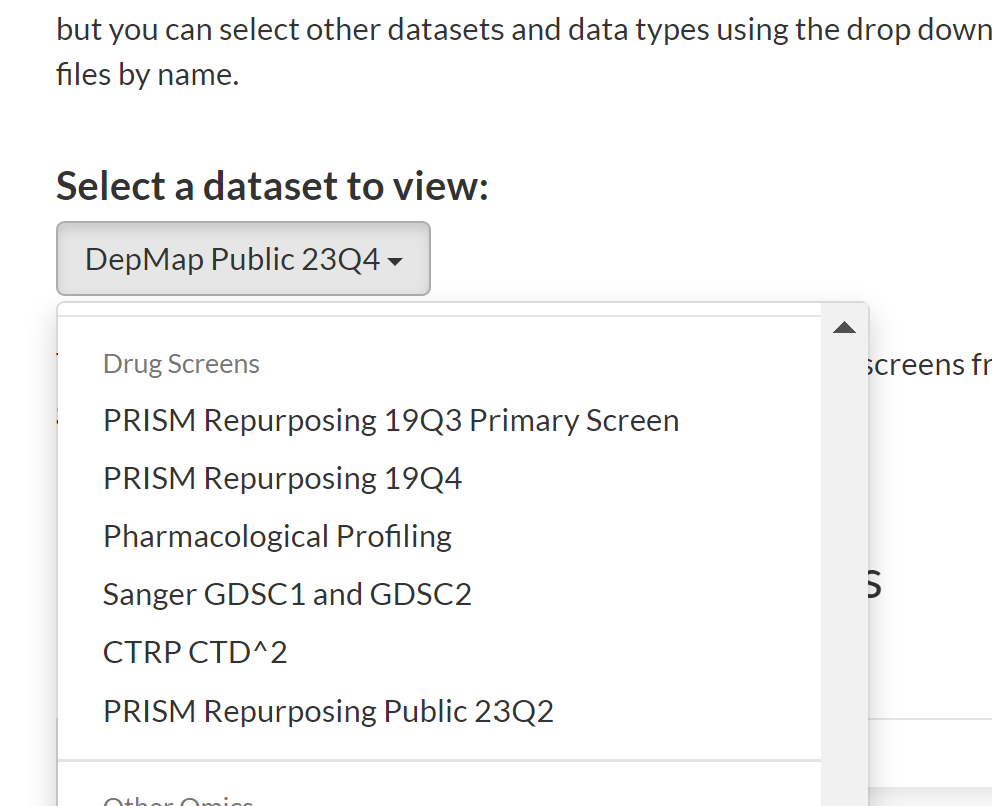Click the 'Select a dataset to view:' heading

273,186
